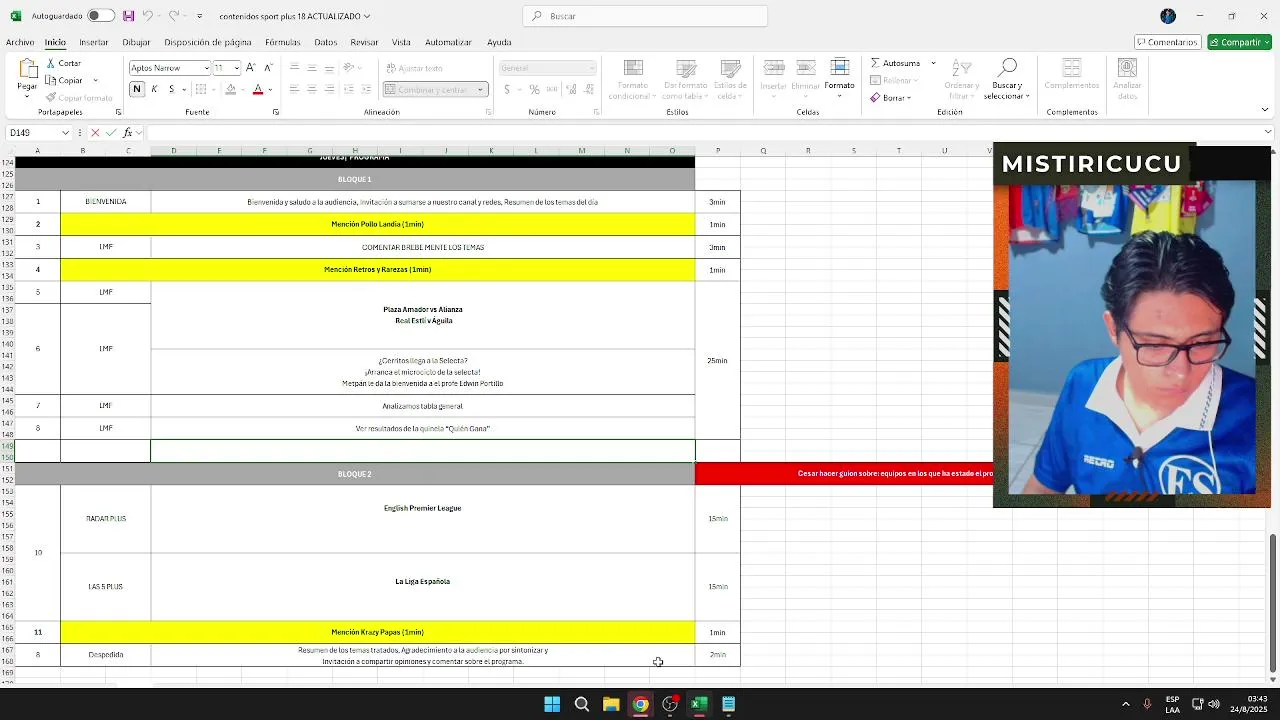
Task: Click the vertical scrollbar thumb
Action: (x=1272, y=602)
